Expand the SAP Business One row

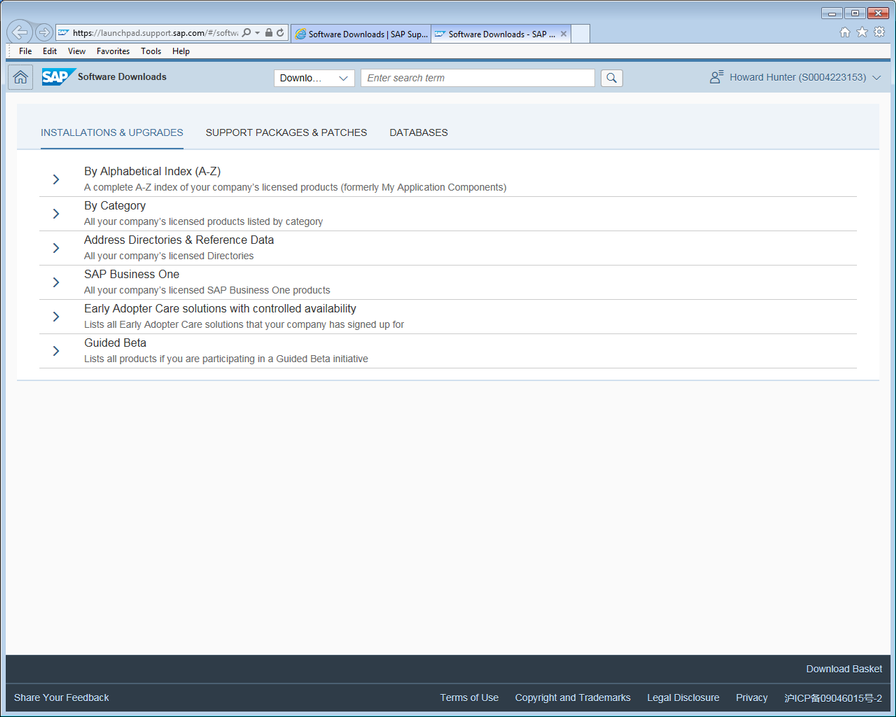click(x=56, y=282)
